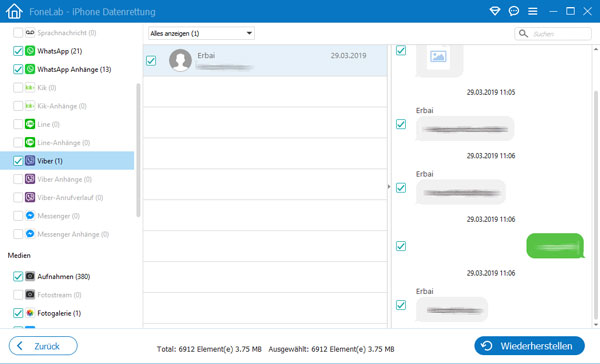
Task: Click the Line icon
Action: (30, 124)
